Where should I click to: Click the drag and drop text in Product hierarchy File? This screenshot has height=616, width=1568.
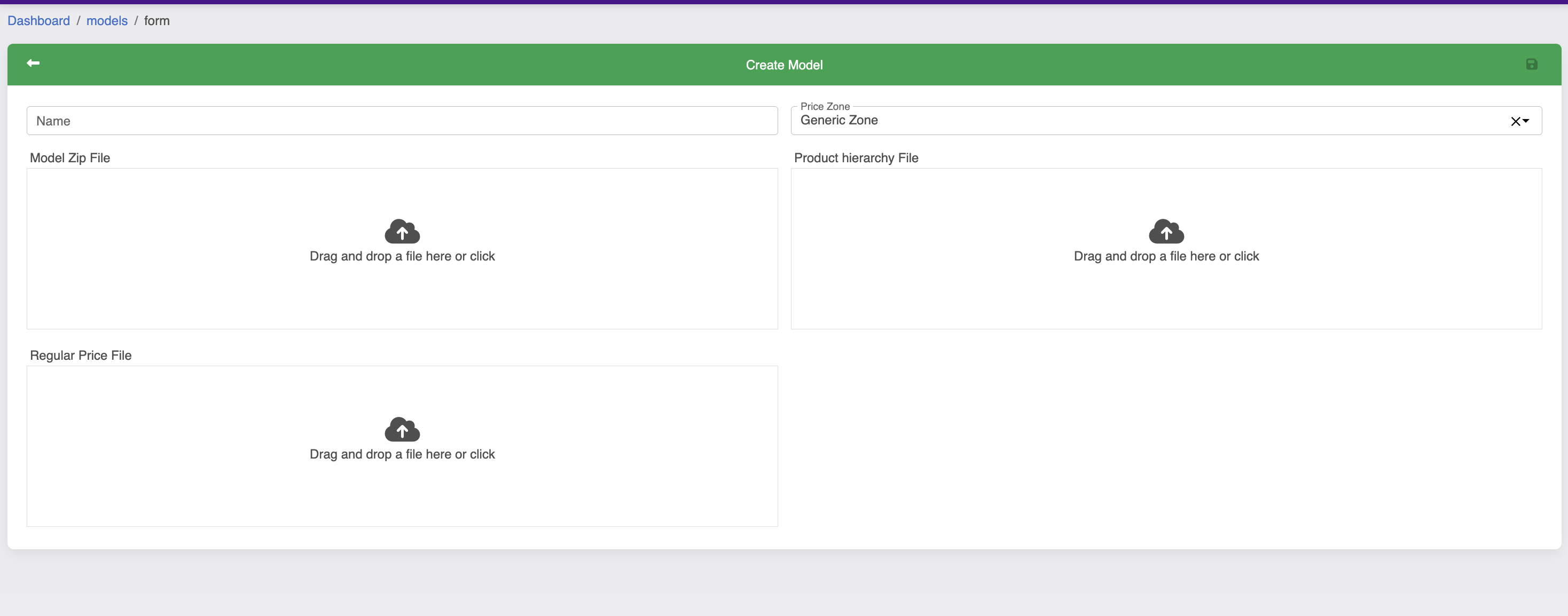pyautogui.click(x=1166, y=257)
